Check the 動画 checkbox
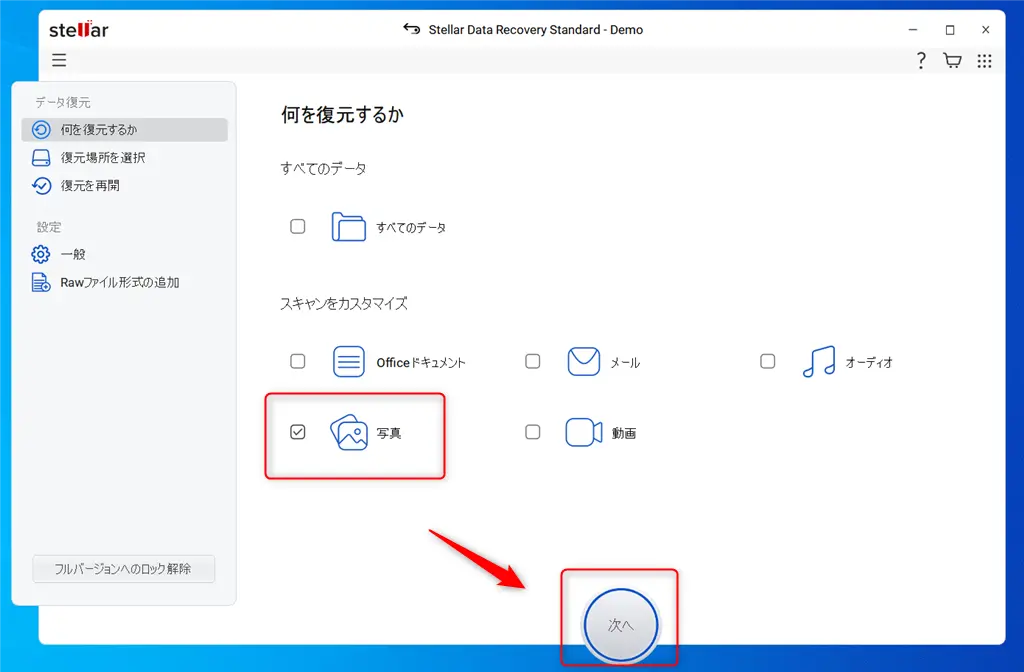The height and width of the screenshot is (672, 1024). [533, 432]
